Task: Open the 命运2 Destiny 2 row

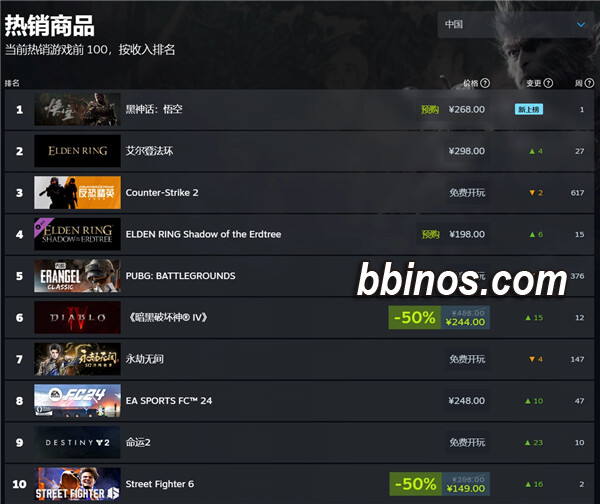Action: coord(299,442)
